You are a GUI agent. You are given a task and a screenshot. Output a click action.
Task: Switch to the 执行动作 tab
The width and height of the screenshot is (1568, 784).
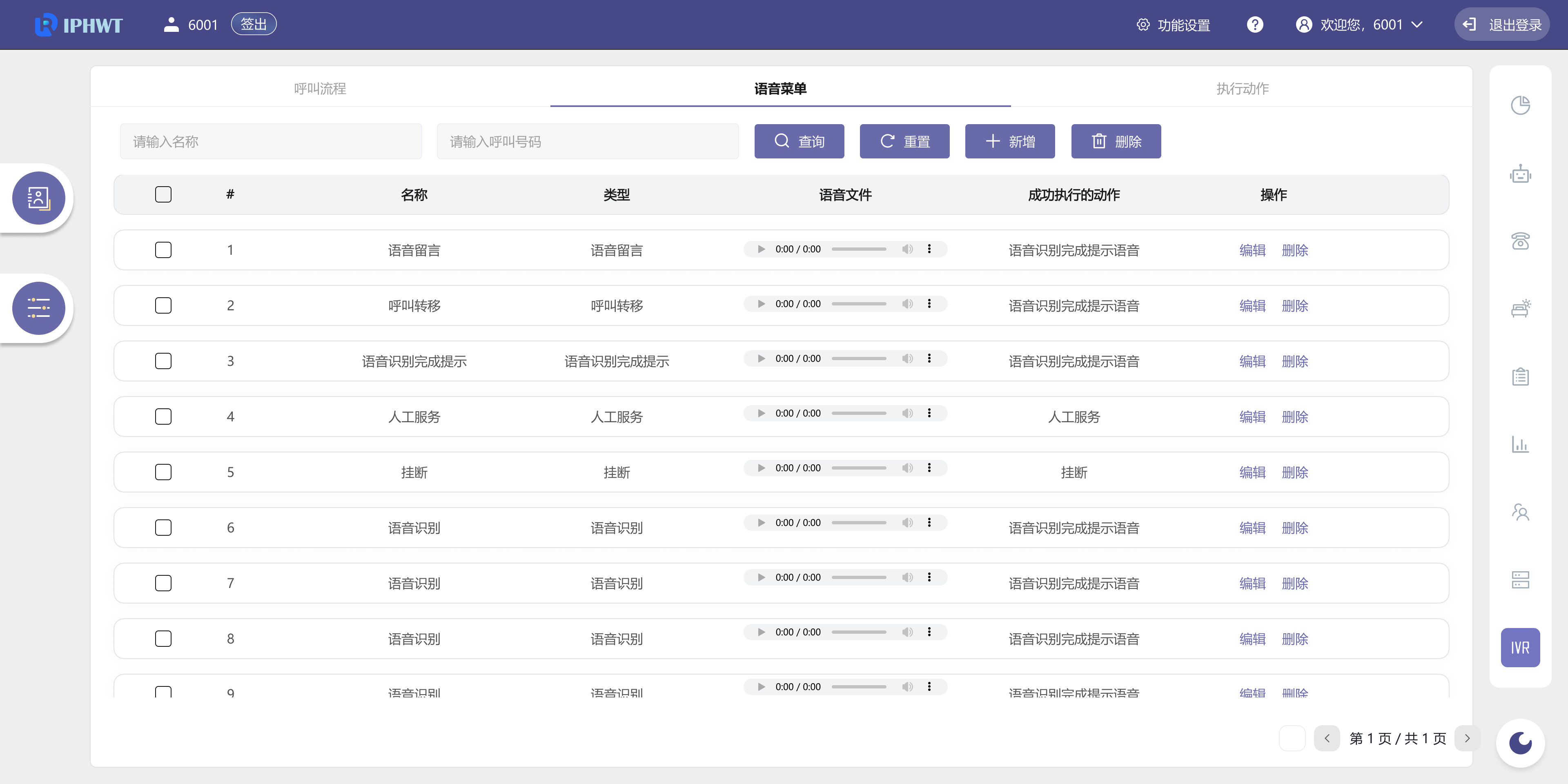[x=1242, y=88]
